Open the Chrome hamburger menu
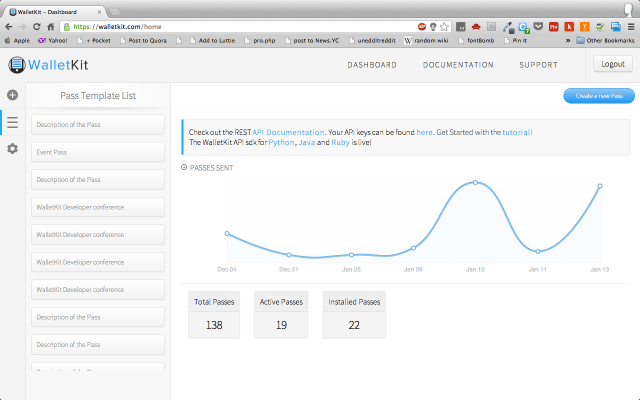Screen dimensions: 640x400 pos(631,27)
